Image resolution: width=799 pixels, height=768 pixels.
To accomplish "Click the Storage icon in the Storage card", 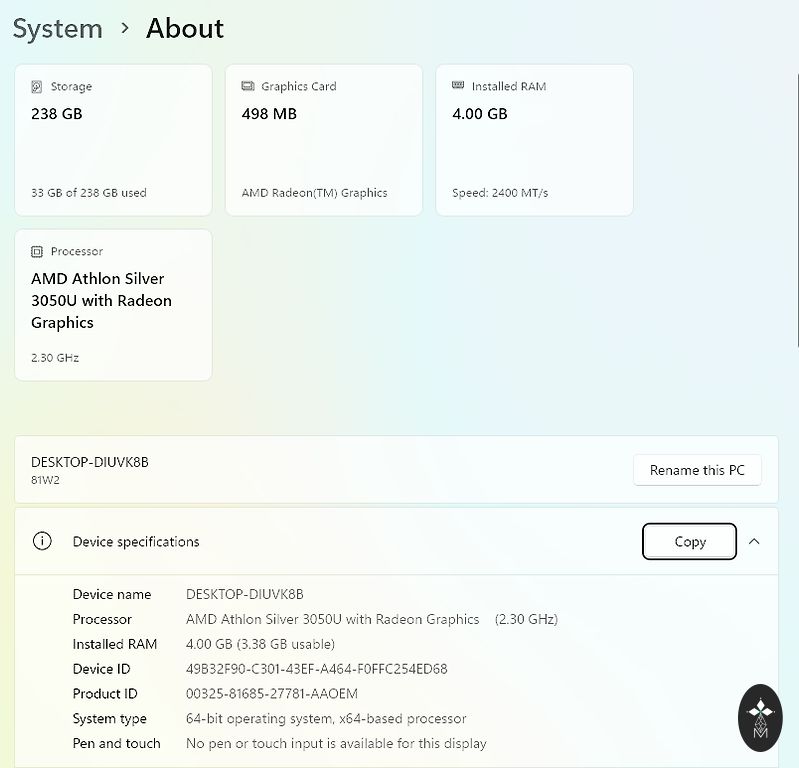I will tap(37, 87).
